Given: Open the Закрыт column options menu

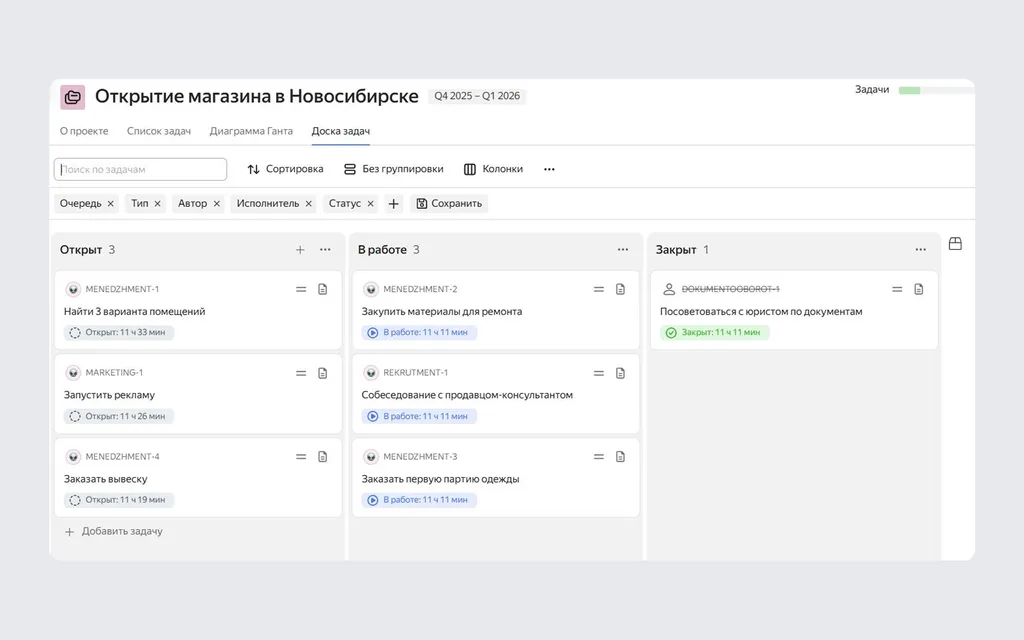Looking at the screenshot, I should tap(921, 249).
